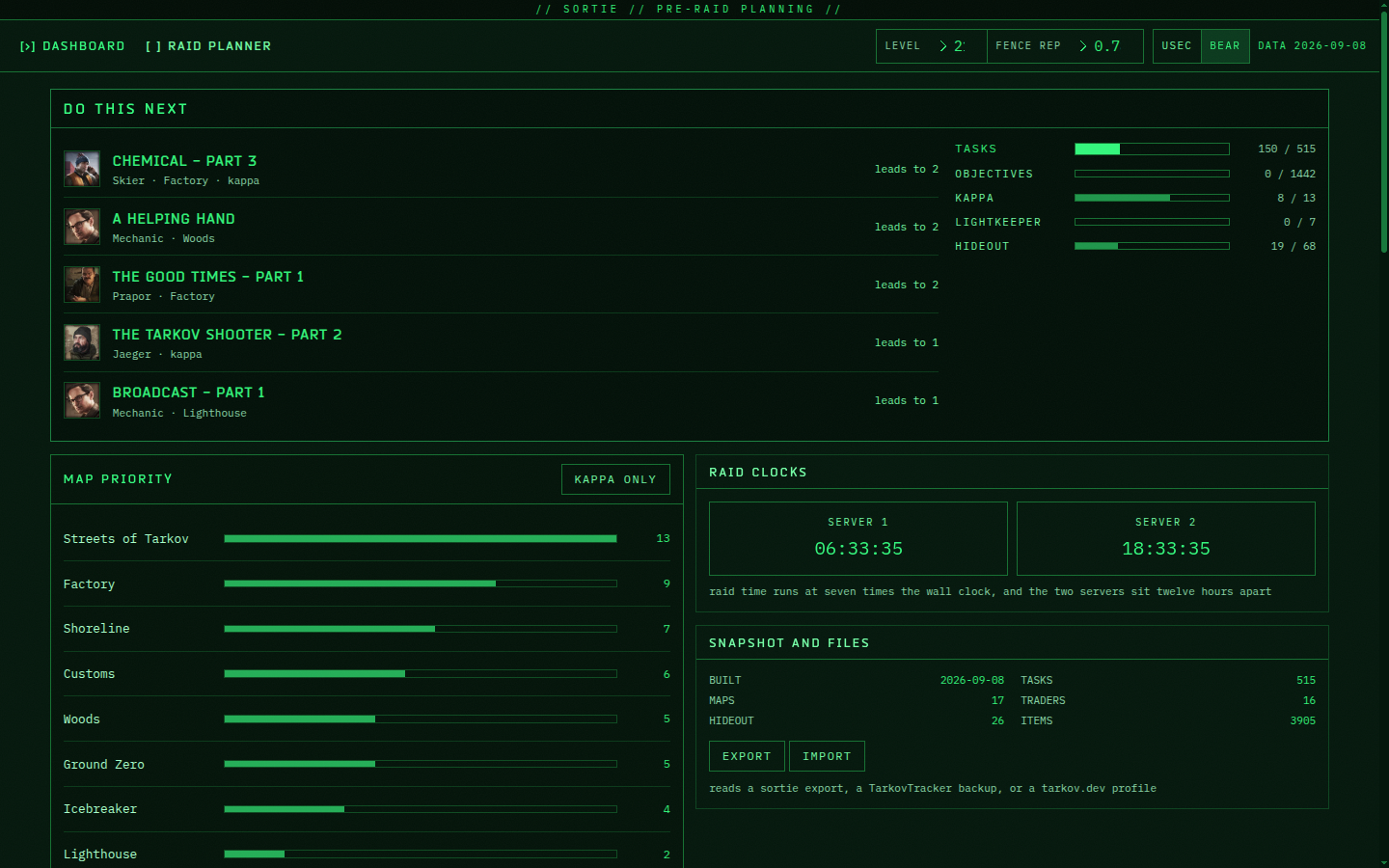Screen dimensions: 1389x868
Task: Open the Broadcast – Part 1 task
Action: [x=188, y=393]
